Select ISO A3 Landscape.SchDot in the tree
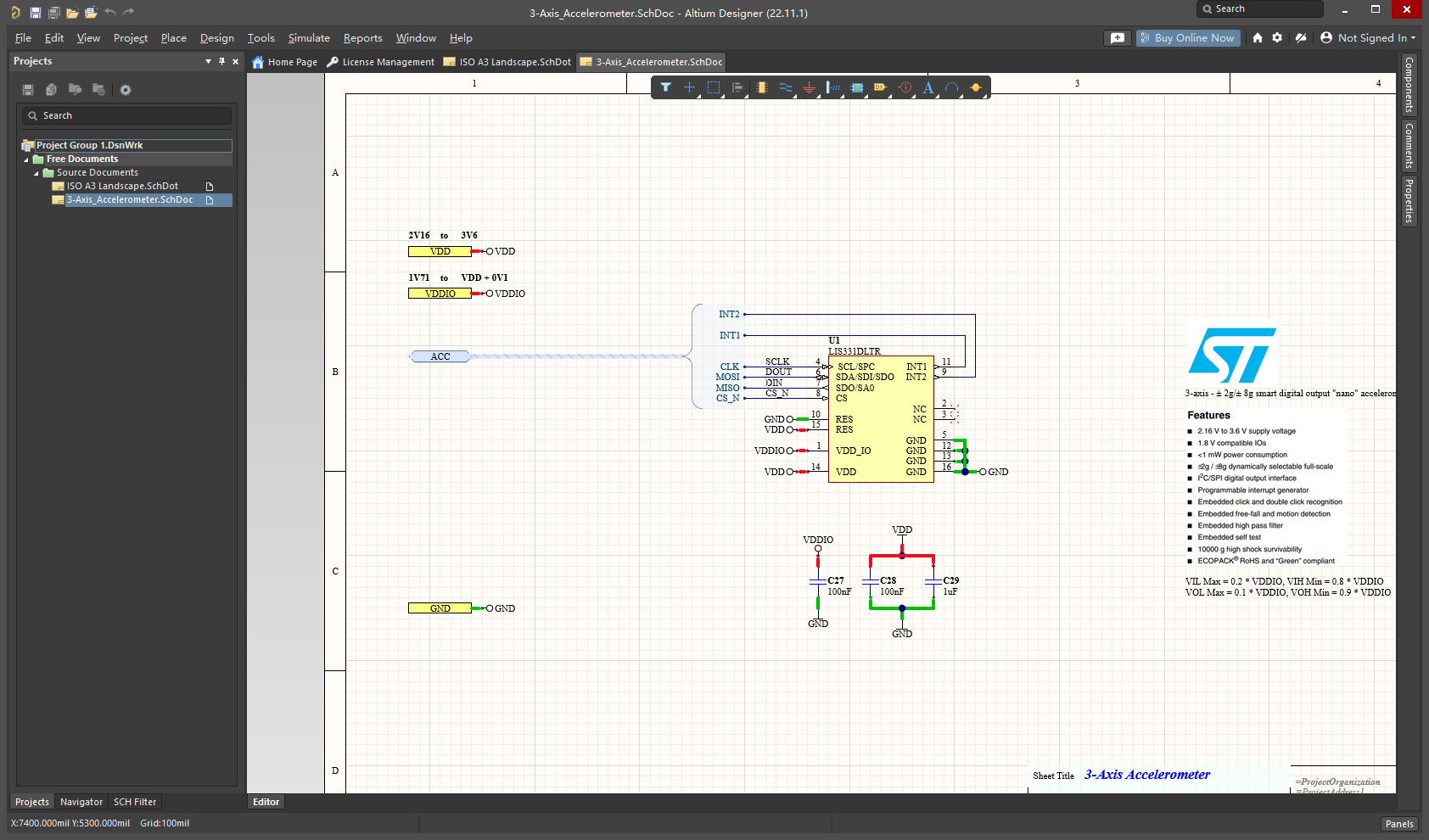Screen dimensions: 1429x840 pos(122,187)
